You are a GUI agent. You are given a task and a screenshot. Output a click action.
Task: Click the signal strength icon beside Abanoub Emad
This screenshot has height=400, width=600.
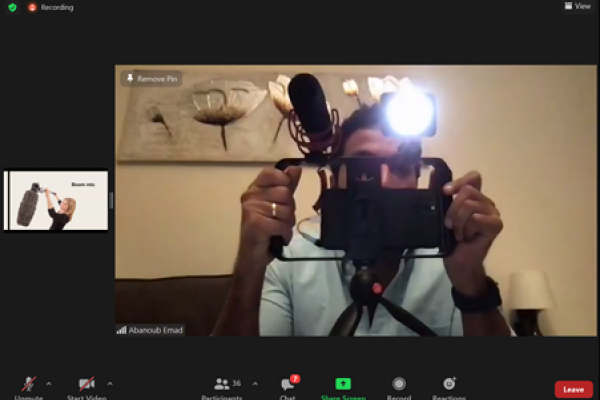pos(122,330)
